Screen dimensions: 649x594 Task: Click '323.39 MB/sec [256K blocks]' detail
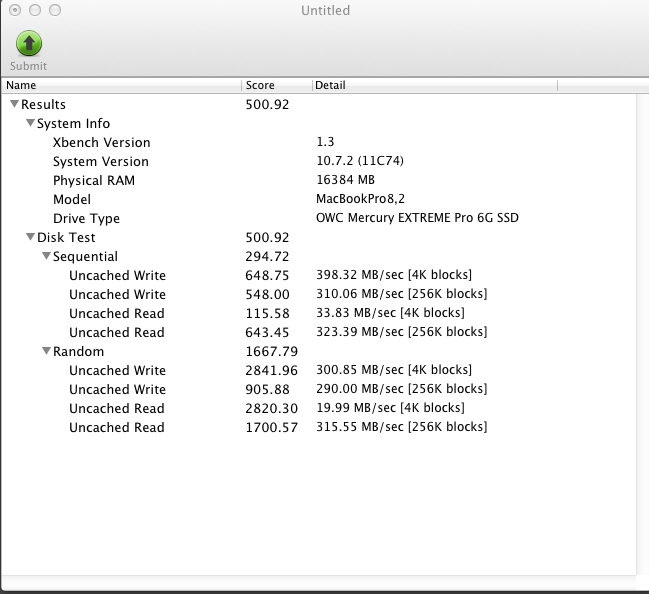401,332
